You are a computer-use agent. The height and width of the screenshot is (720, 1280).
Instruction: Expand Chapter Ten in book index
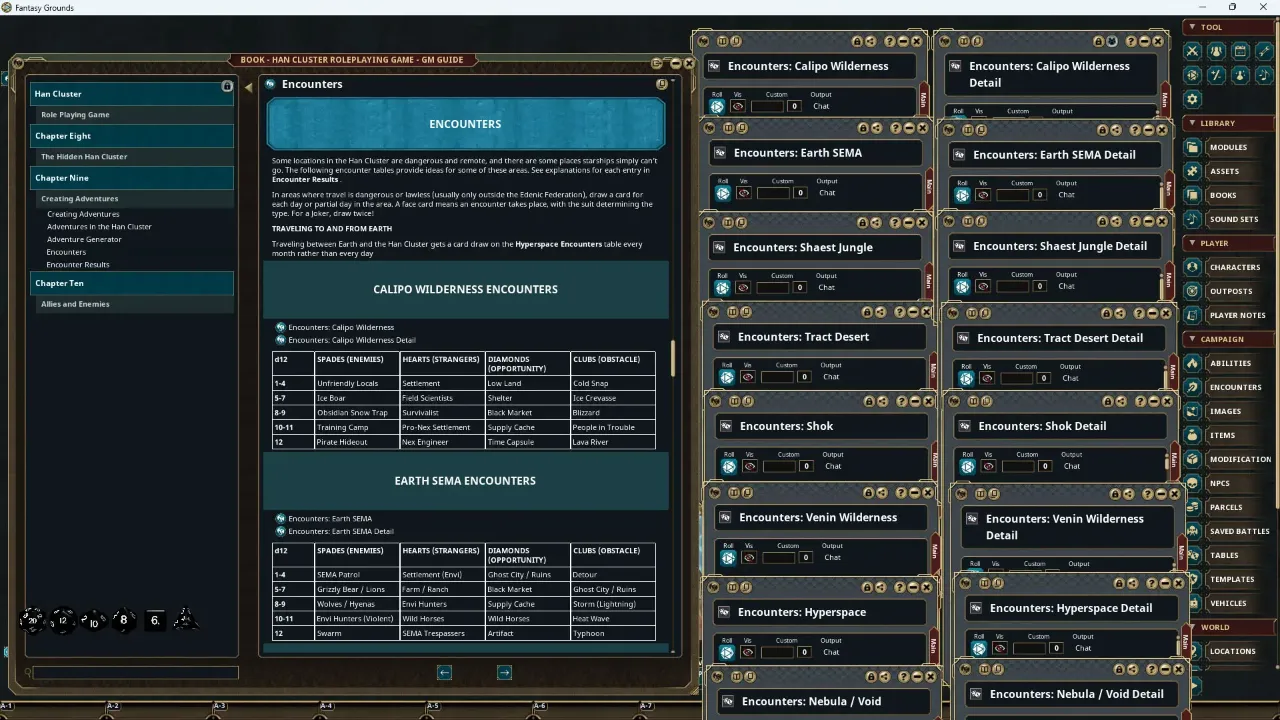coord(131,283)
